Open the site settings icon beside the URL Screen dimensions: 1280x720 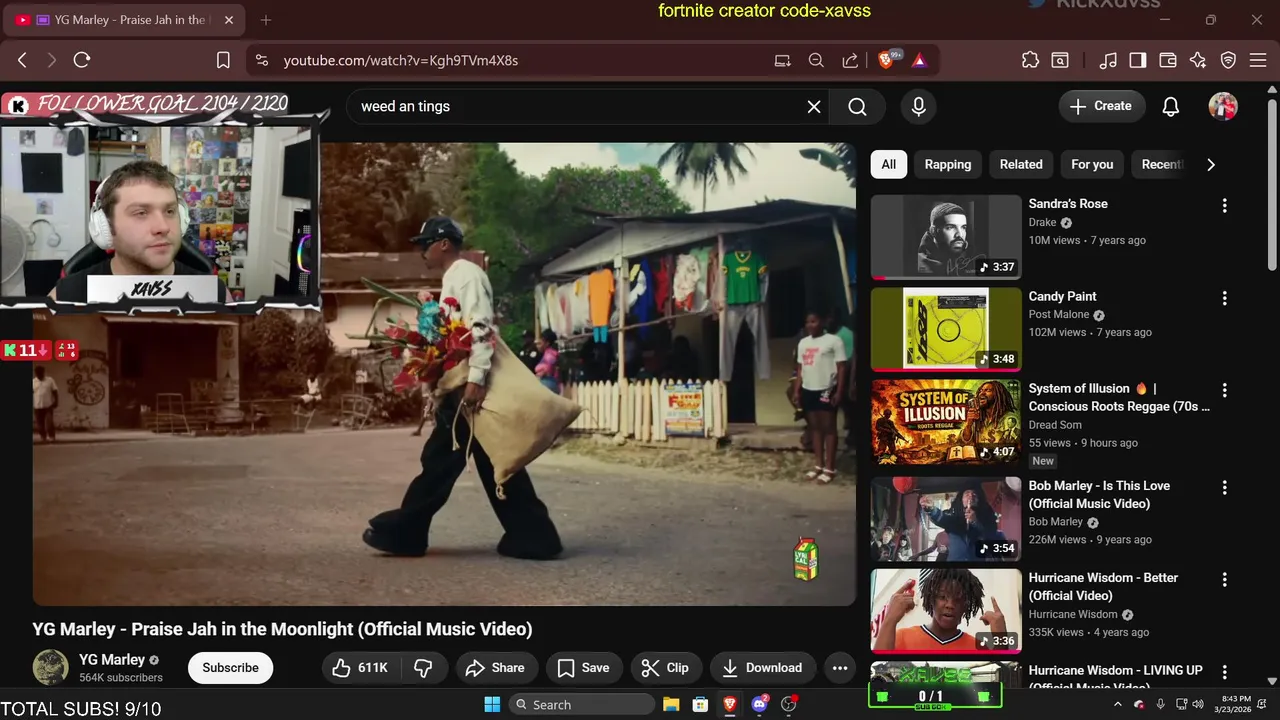coord(262,60)
